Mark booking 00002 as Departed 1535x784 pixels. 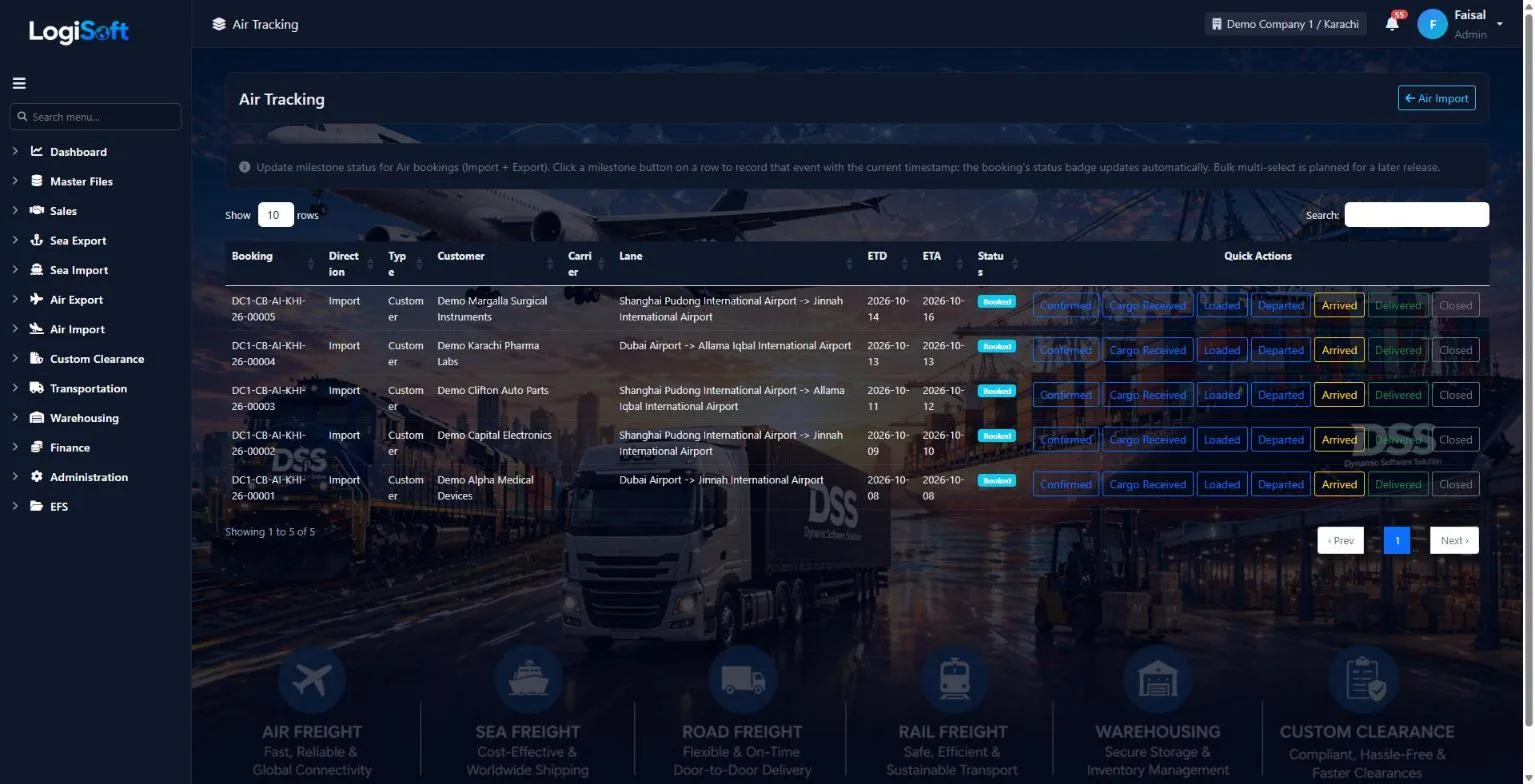pos(1280,440)
